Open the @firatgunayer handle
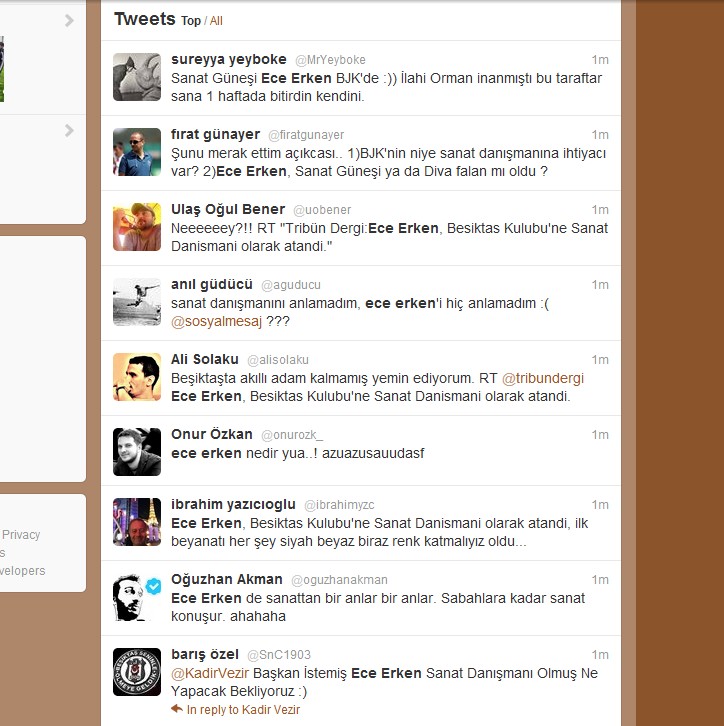Image resolution: width=724 pixels, height=726 pixels. (306, 135)
